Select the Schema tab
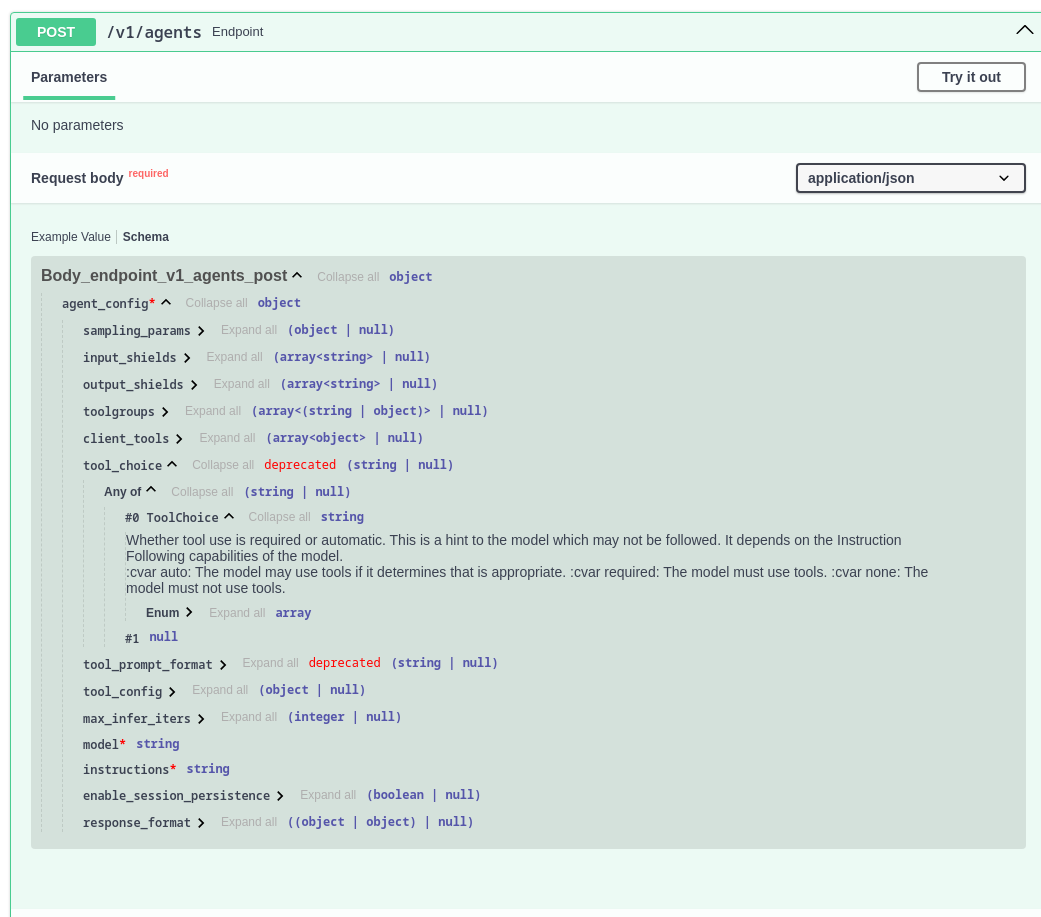 (x=145, y=237)
